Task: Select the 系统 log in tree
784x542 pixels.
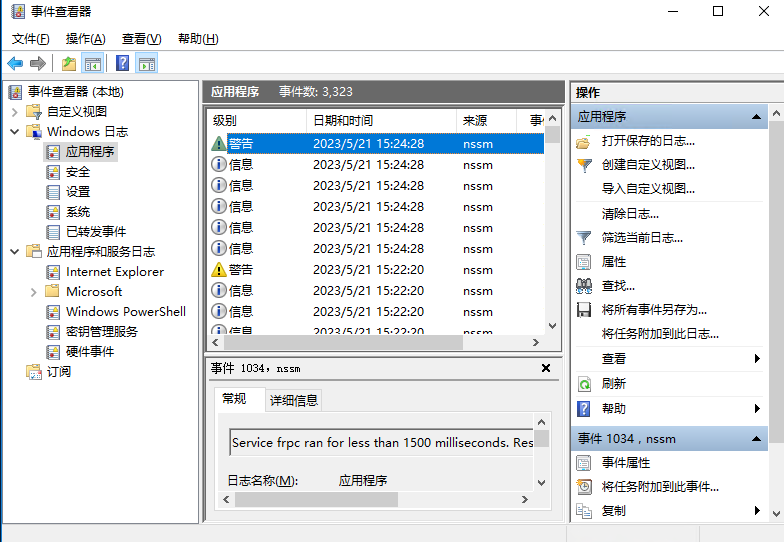Action: (x=78, y=212)
